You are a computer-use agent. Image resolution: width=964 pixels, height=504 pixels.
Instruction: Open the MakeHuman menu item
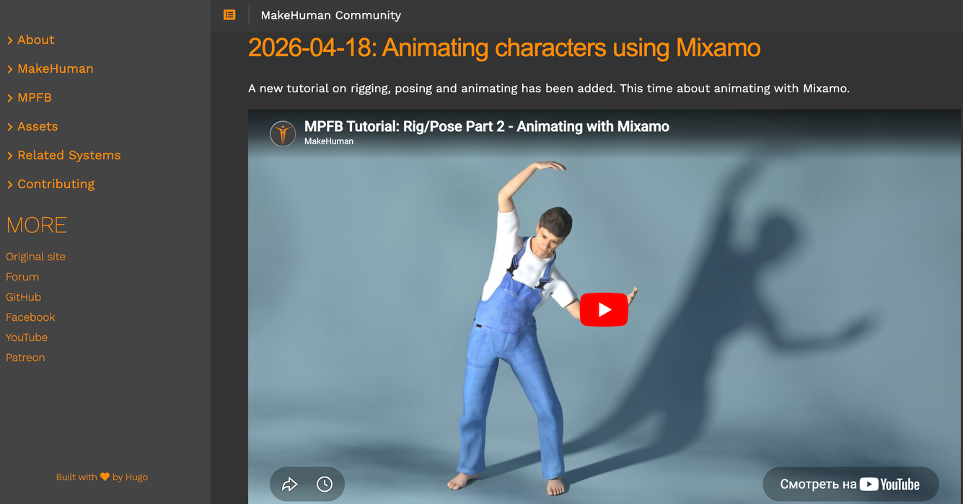[55, 69]
